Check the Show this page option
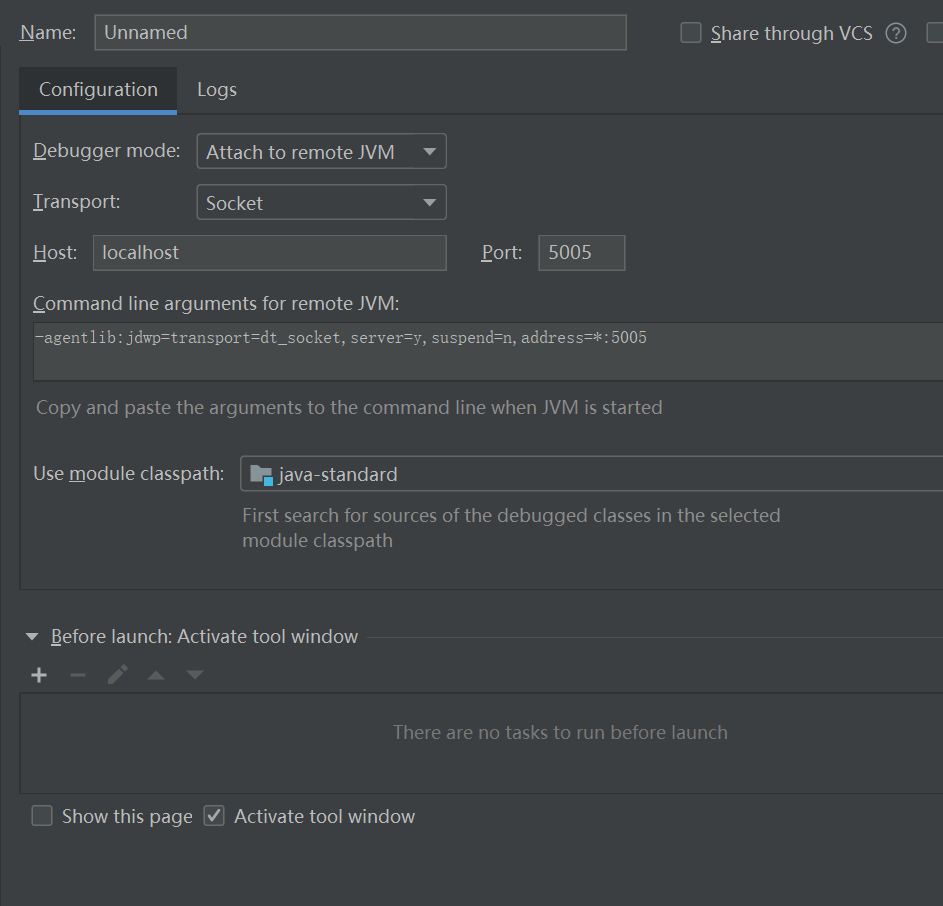 click(42, 816)
